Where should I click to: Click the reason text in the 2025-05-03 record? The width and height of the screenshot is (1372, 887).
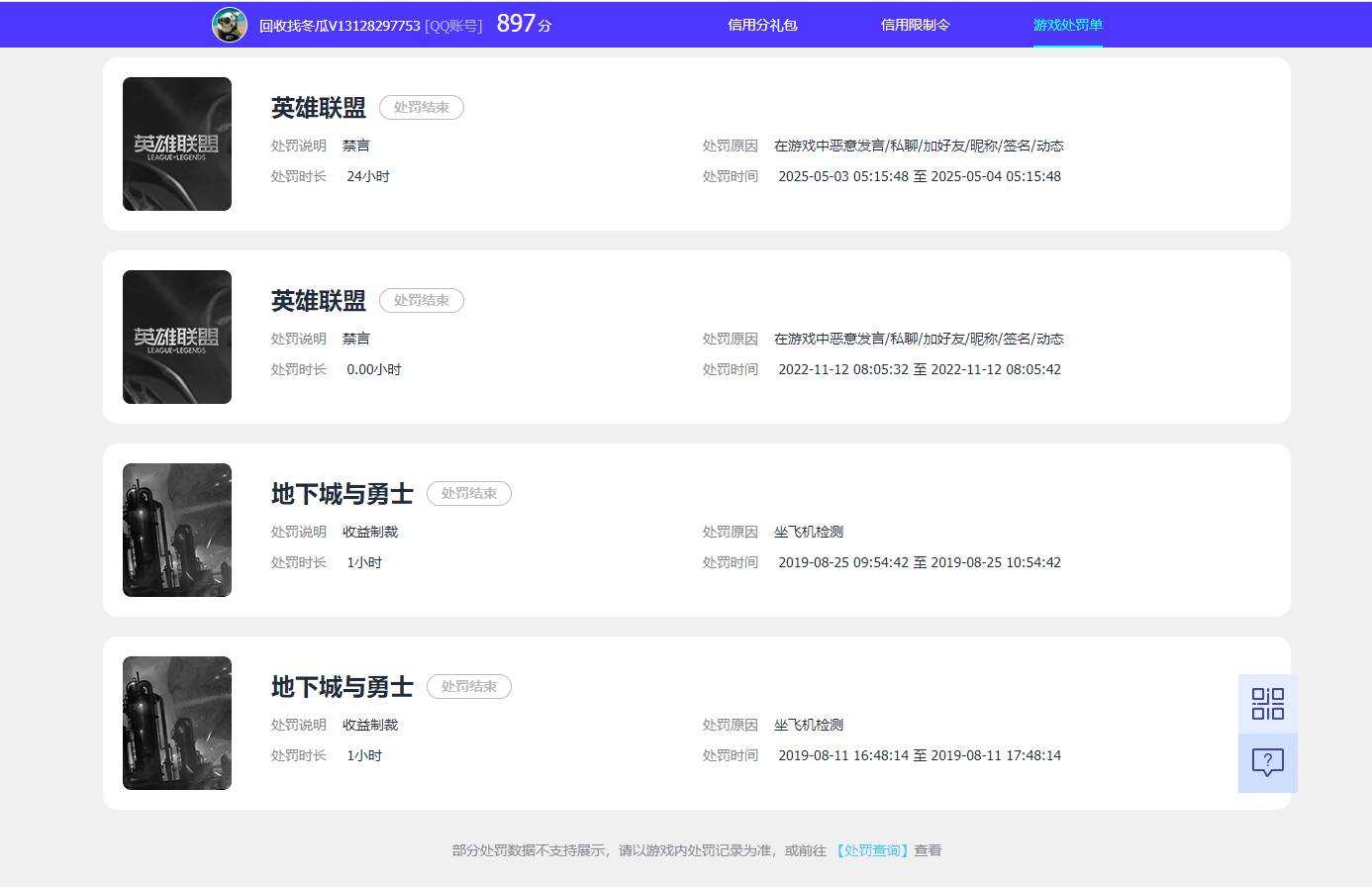click(919, 146)
